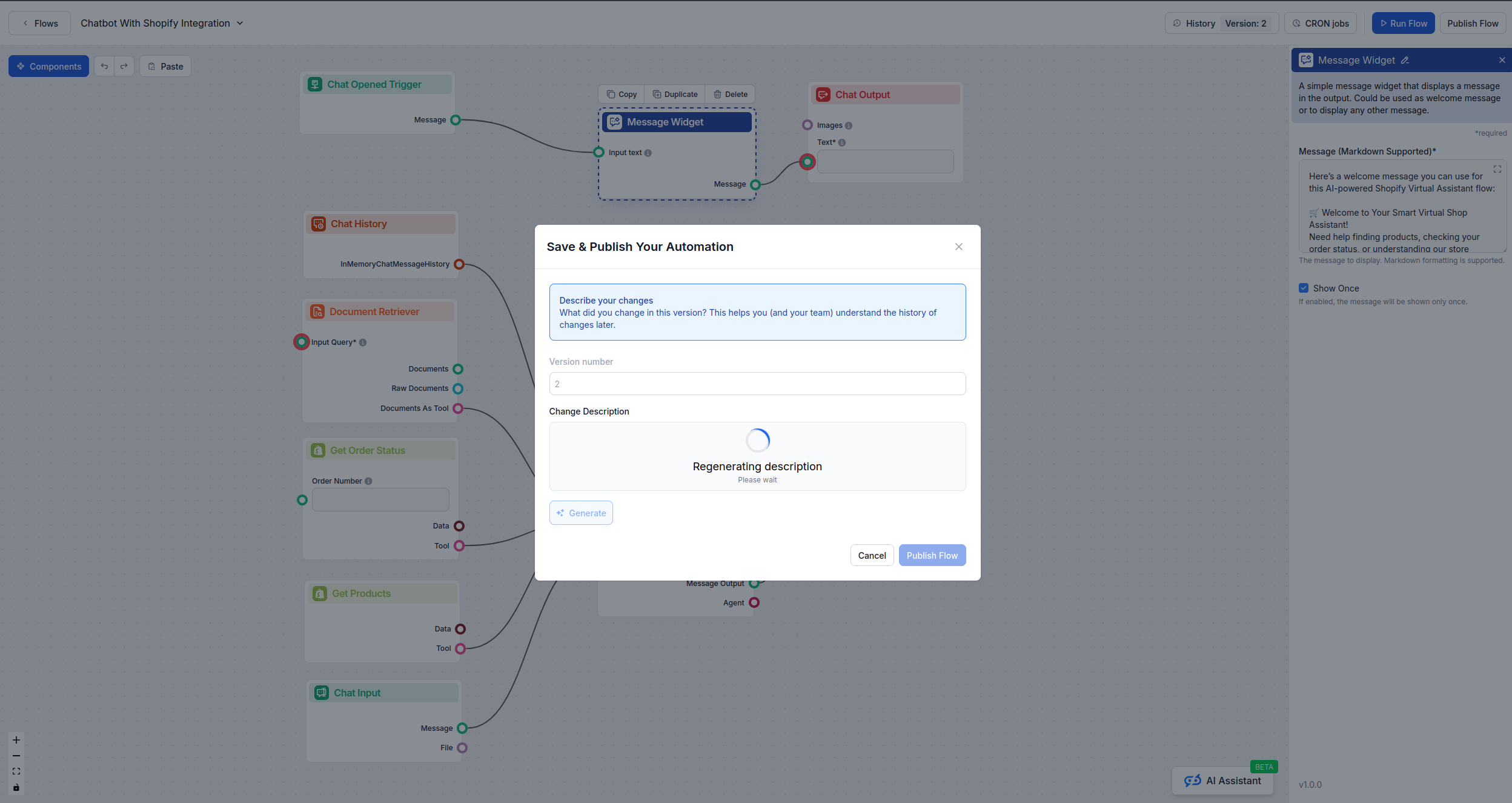Cancel the publish dialog

pyautogui.click(x=871, y=555)
